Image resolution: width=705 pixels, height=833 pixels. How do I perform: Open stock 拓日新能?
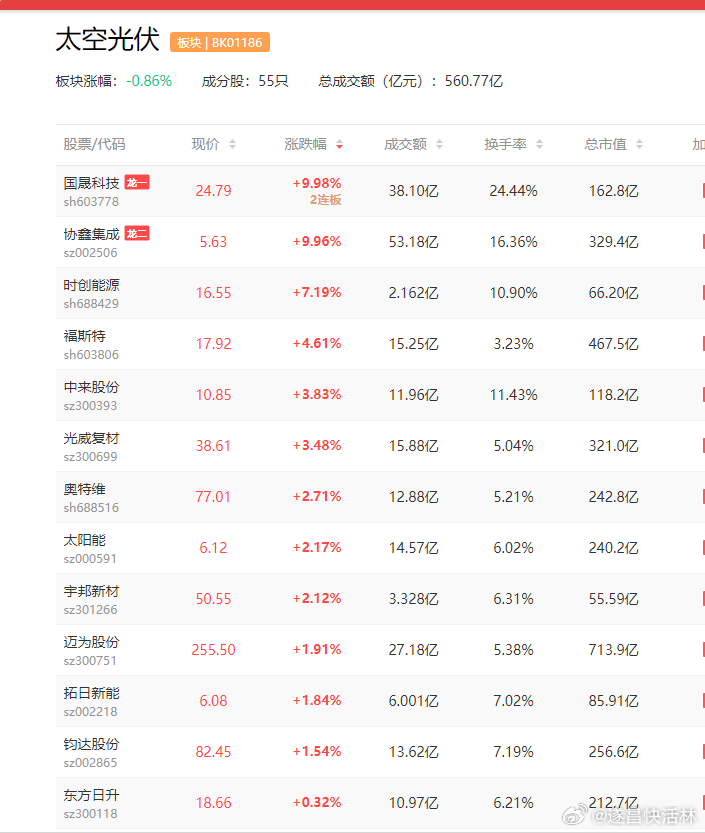click(x=91, y=693)
